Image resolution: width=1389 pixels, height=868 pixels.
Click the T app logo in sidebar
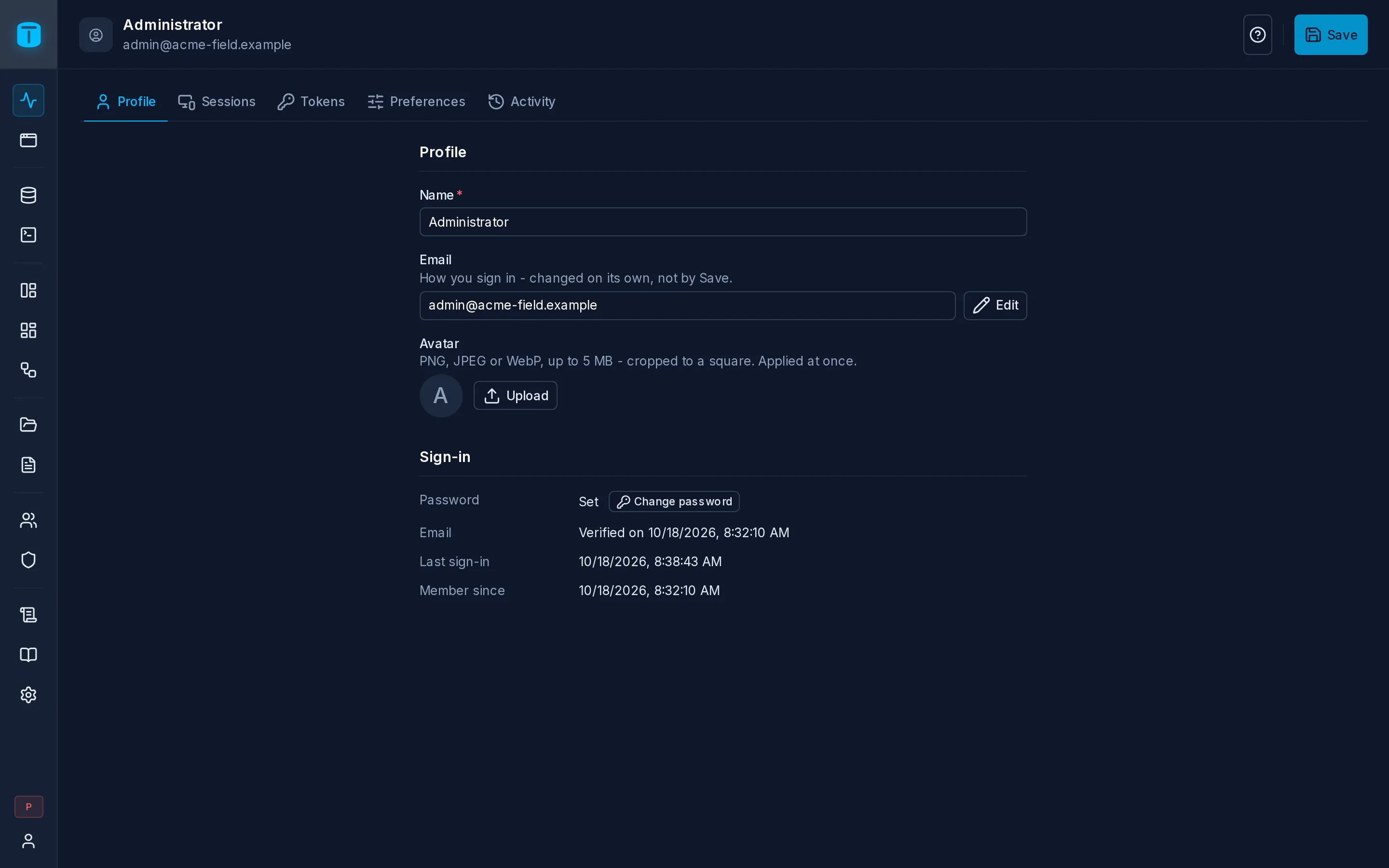point(29,34)
